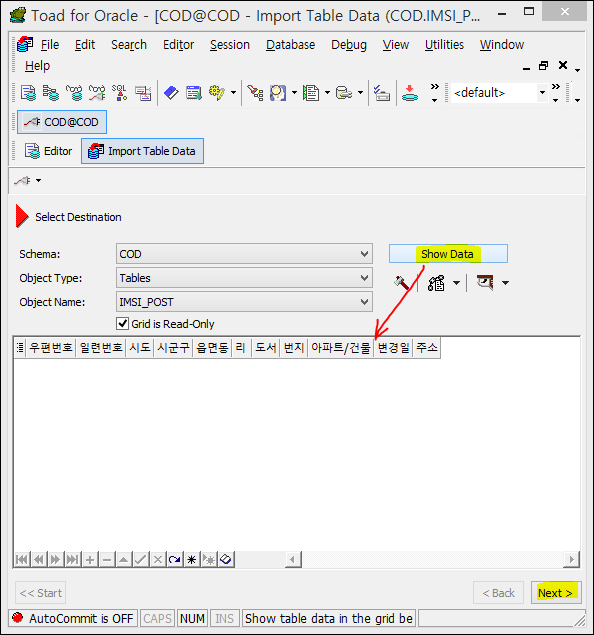
Task: Click the grid column selector icon
Action: pos(20,347)
